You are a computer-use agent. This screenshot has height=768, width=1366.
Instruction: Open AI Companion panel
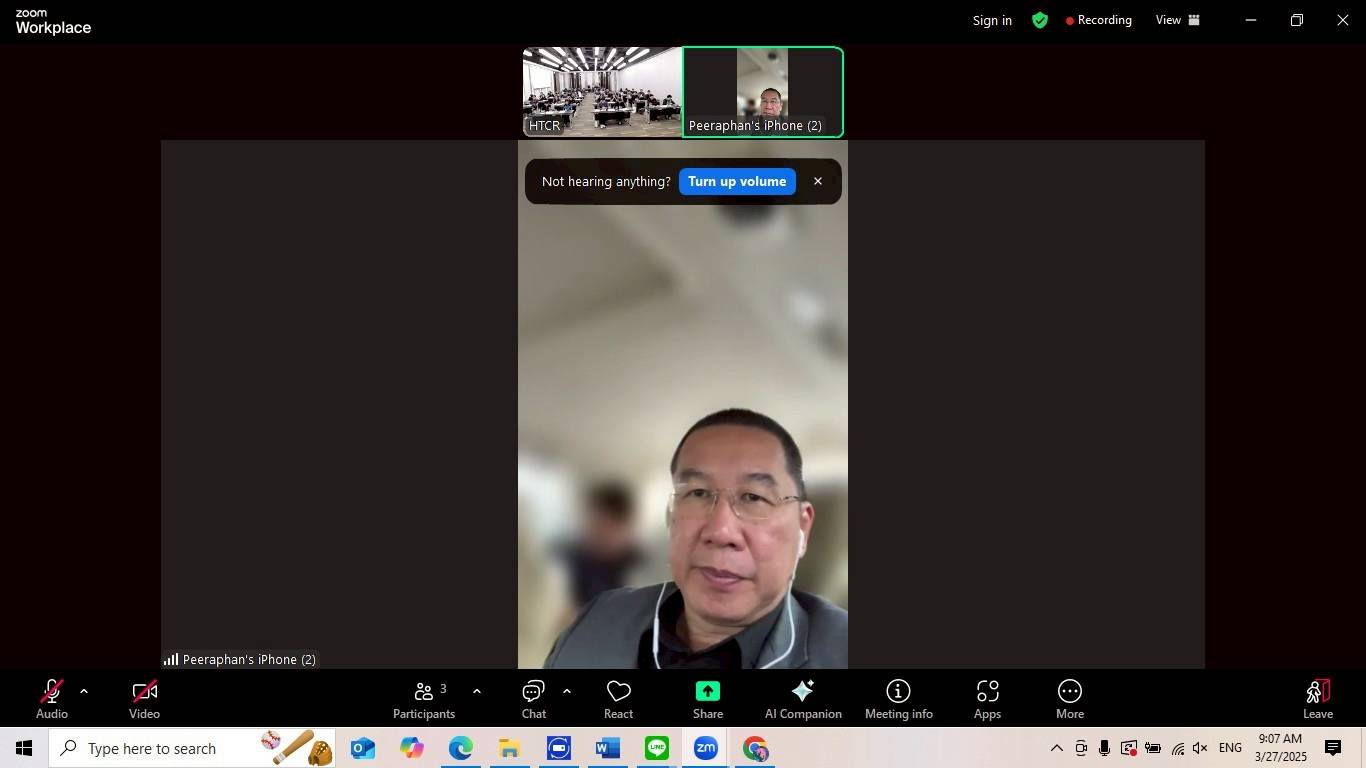pos(802,698)
